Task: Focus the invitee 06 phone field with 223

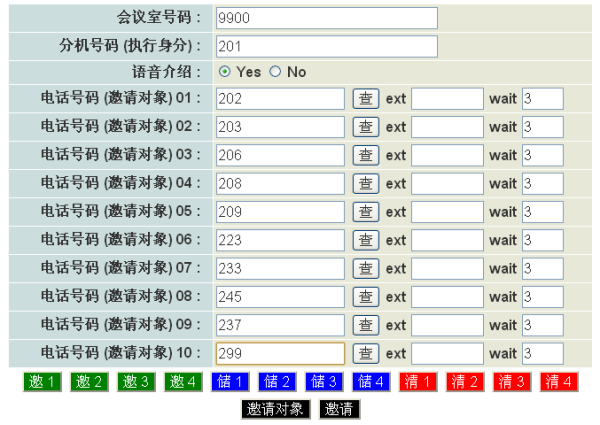Action: 280,241
